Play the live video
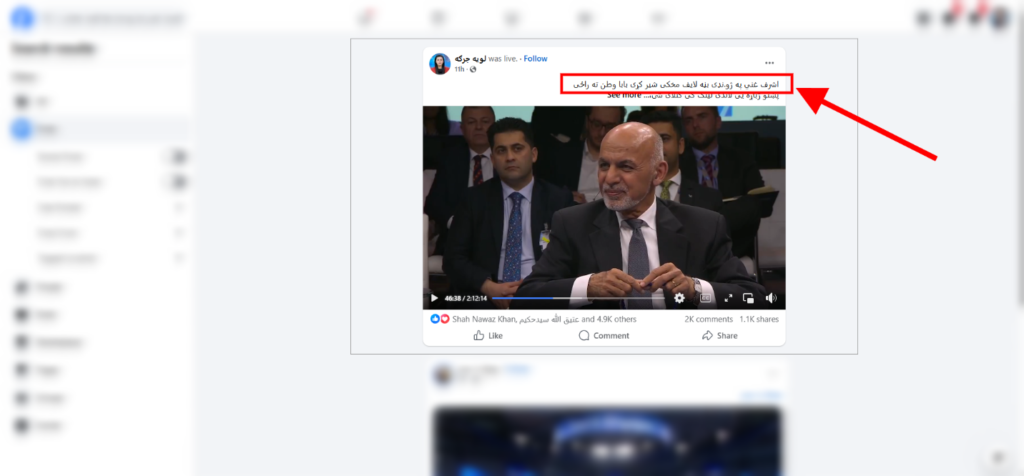 pyautogui.click(x=434, y=298)
